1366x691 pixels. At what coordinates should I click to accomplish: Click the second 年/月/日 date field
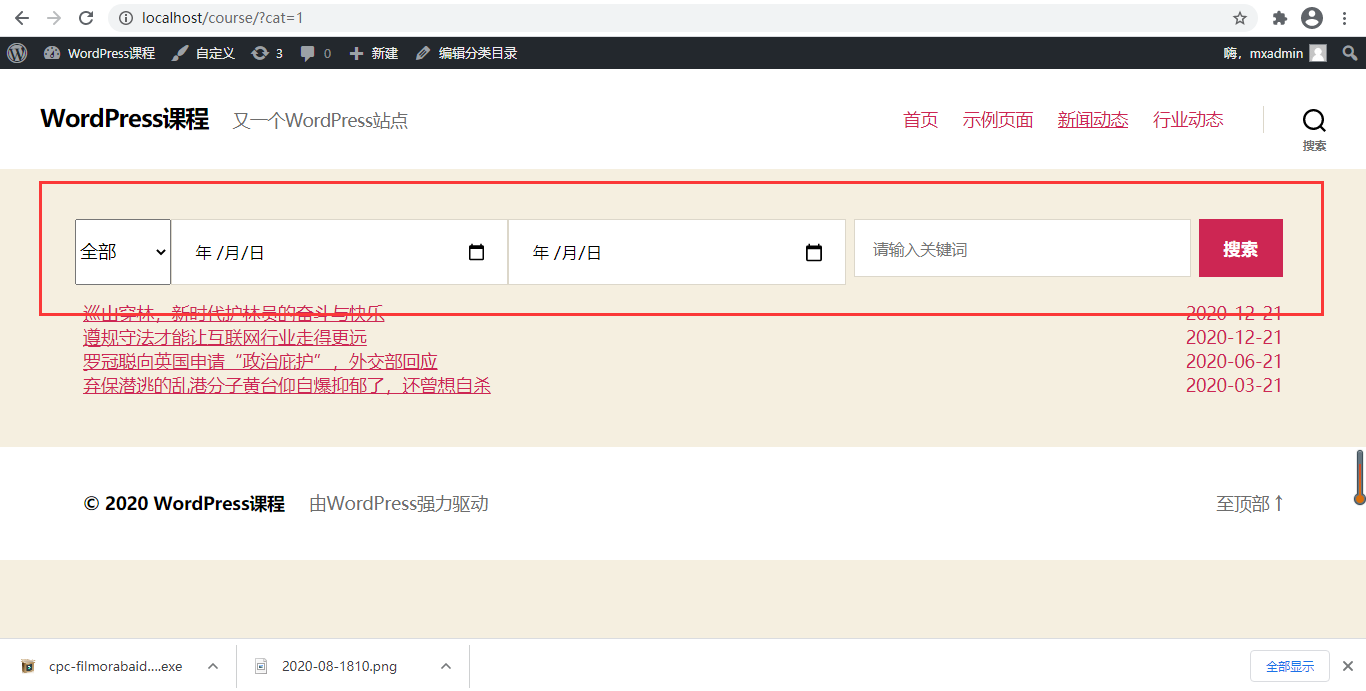click(676, 252)
